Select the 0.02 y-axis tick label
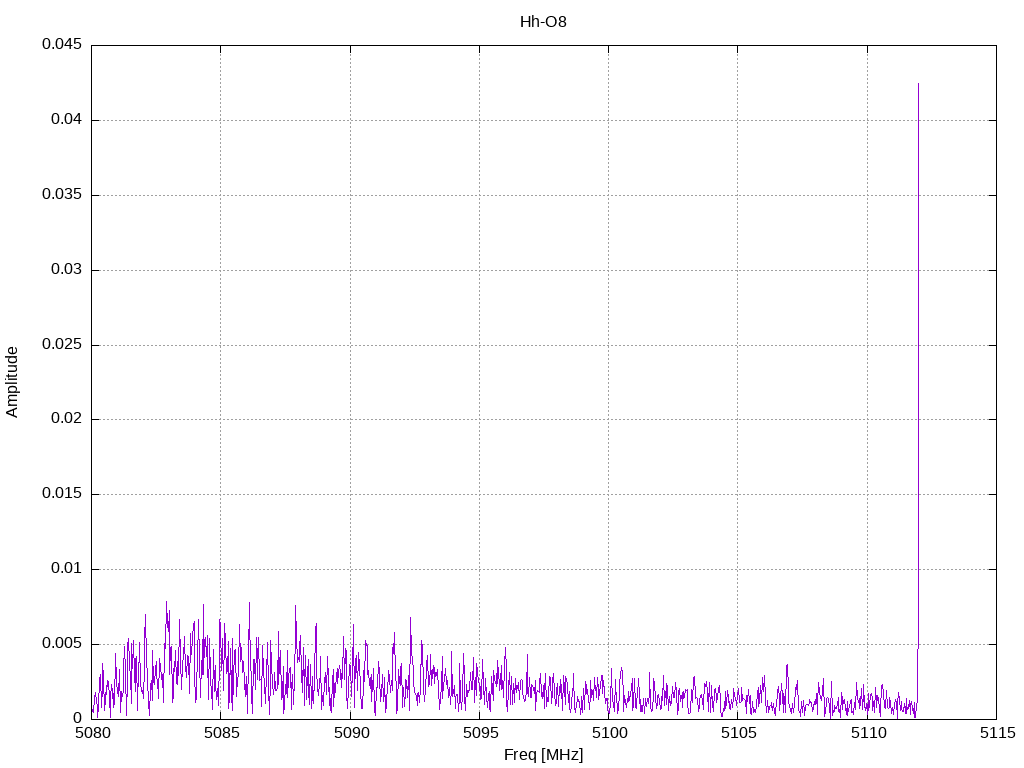 65,419
